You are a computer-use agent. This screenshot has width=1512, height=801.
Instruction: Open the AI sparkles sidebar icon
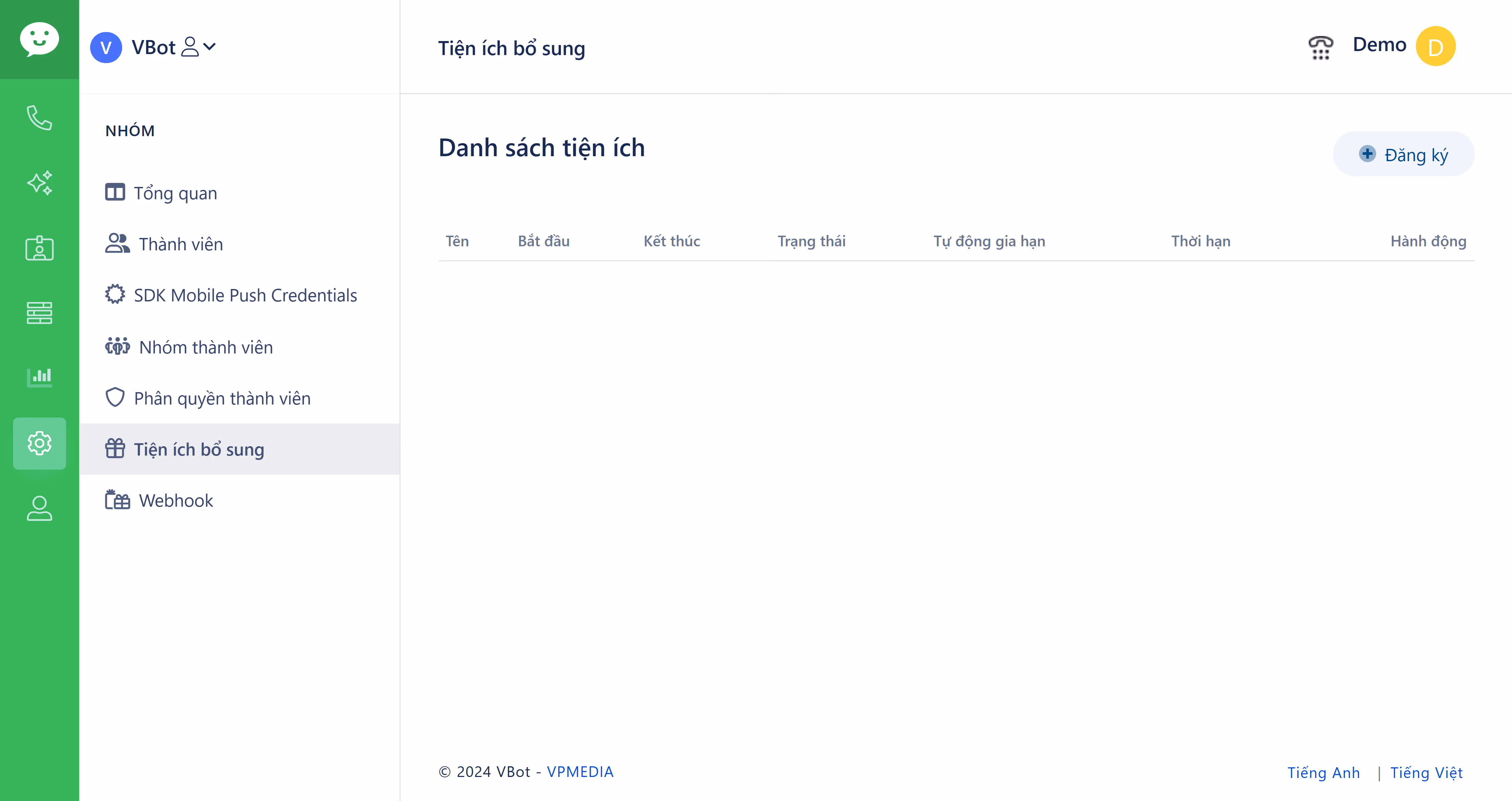pyautogui.click(x=39, y=183)
